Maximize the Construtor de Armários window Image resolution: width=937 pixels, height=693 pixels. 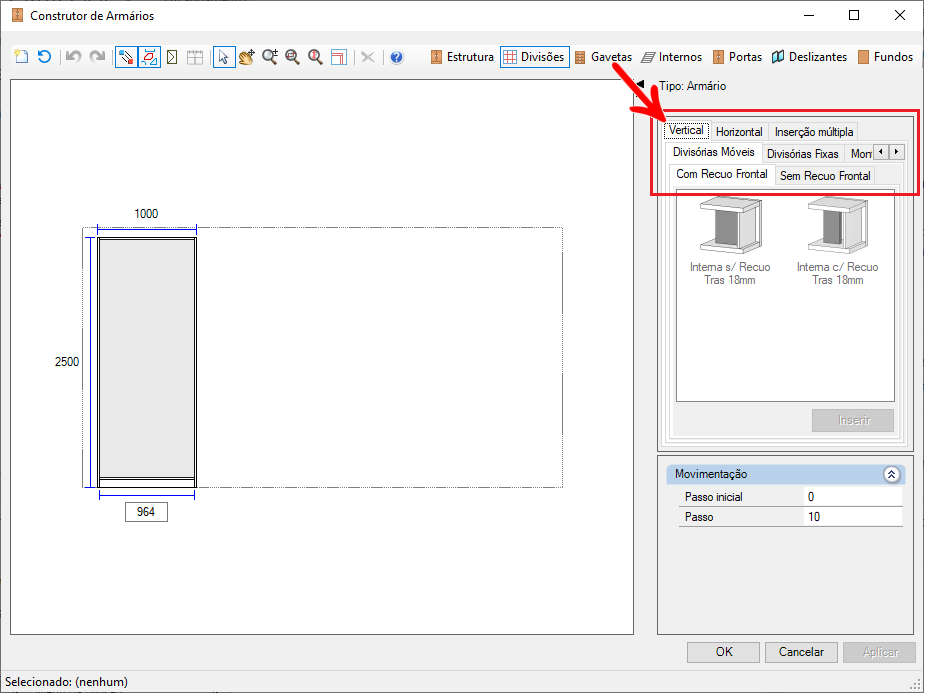854,16
